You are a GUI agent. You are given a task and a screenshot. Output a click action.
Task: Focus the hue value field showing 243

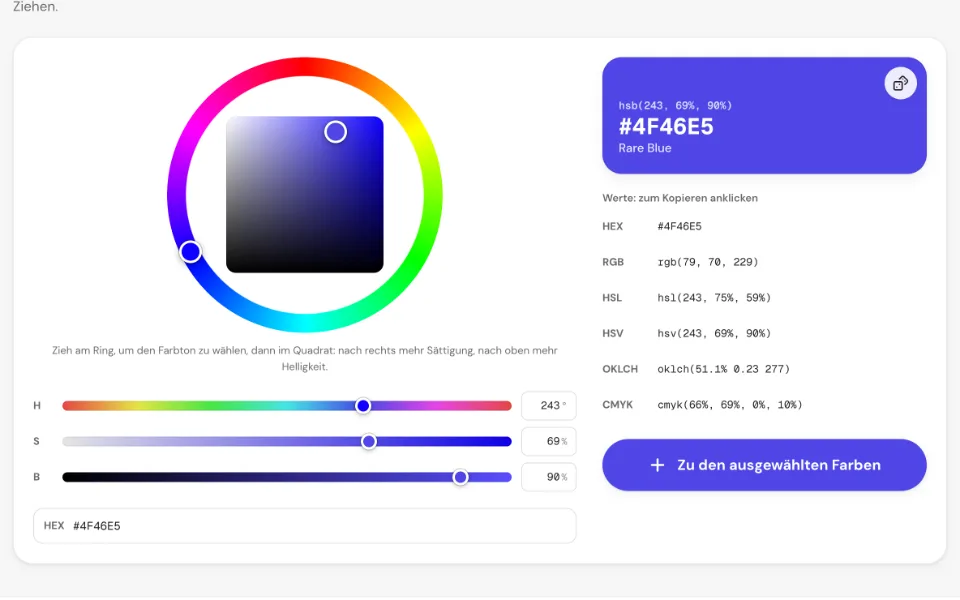pos(549,405)
